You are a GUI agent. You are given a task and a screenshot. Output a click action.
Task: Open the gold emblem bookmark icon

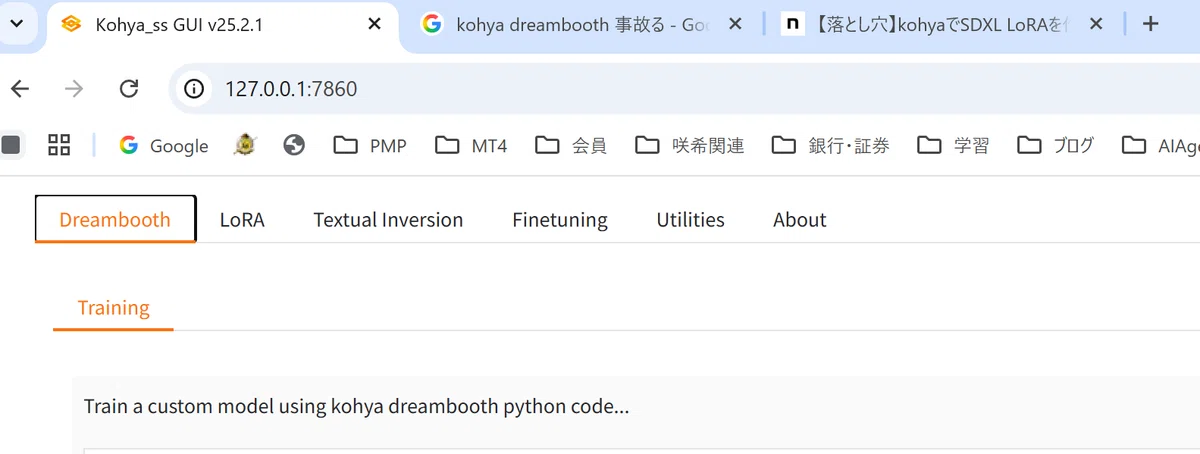pyautogui.click(x=244, y=146)
